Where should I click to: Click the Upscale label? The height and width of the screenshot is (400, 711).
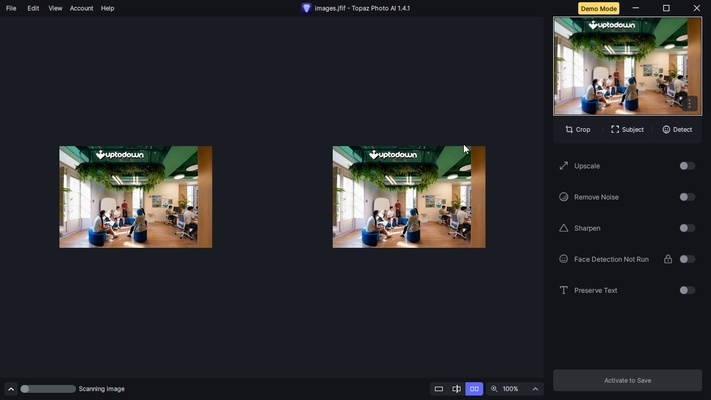587,166
